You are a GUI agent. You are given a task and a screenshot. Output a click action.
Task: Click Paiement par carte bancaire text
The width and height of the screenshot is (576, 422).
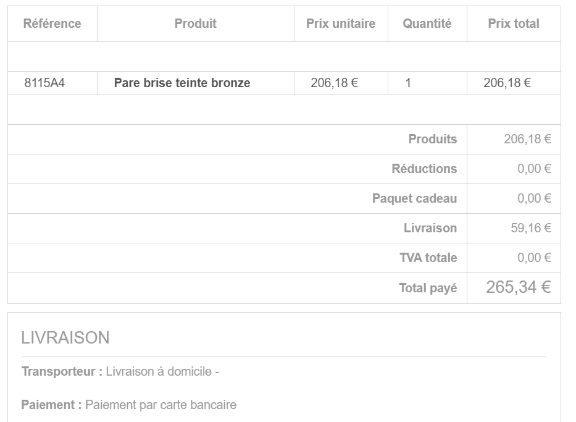tap(161, 405)
